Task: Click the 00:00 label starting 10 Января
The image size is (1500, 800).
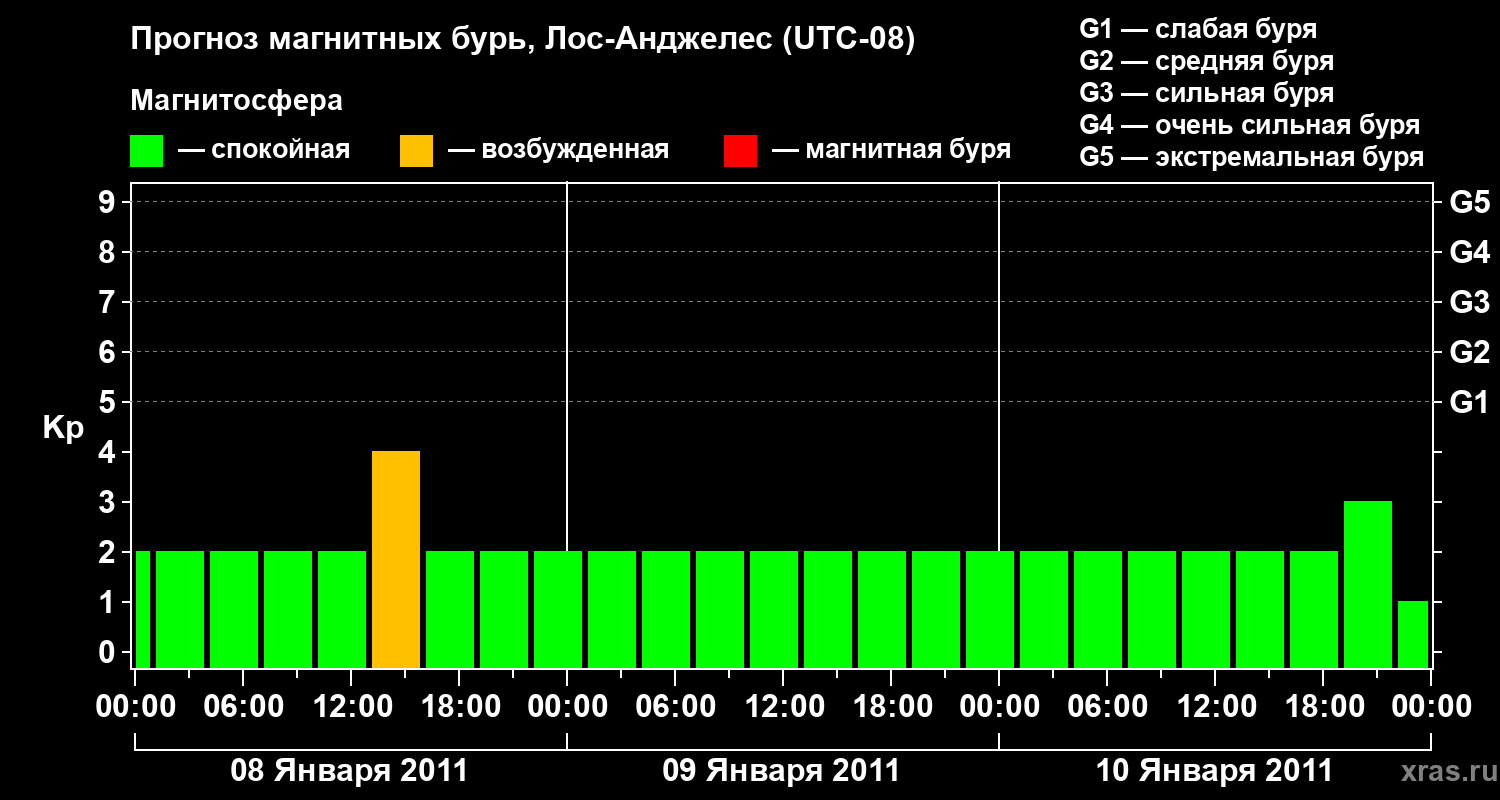Action: pyautogui.click(x=998, y=707)
